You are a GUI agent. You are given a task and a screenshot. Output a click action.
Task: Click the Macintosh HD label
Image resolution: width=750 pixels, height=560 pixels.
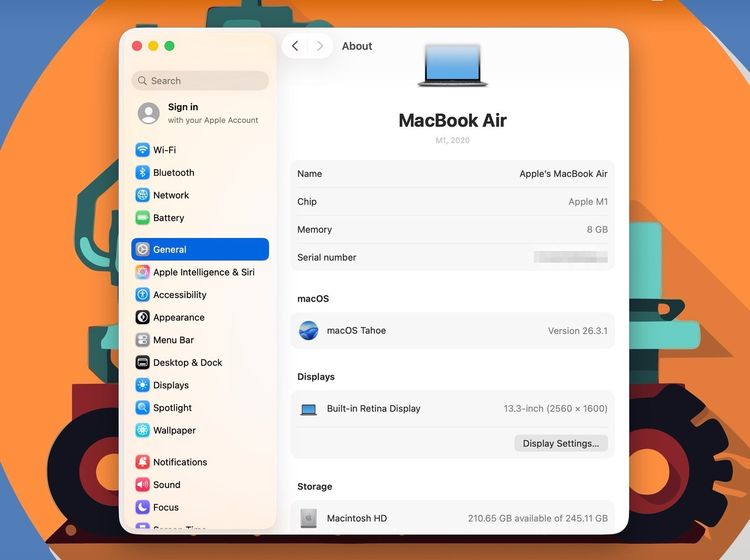tap(357, 518)
